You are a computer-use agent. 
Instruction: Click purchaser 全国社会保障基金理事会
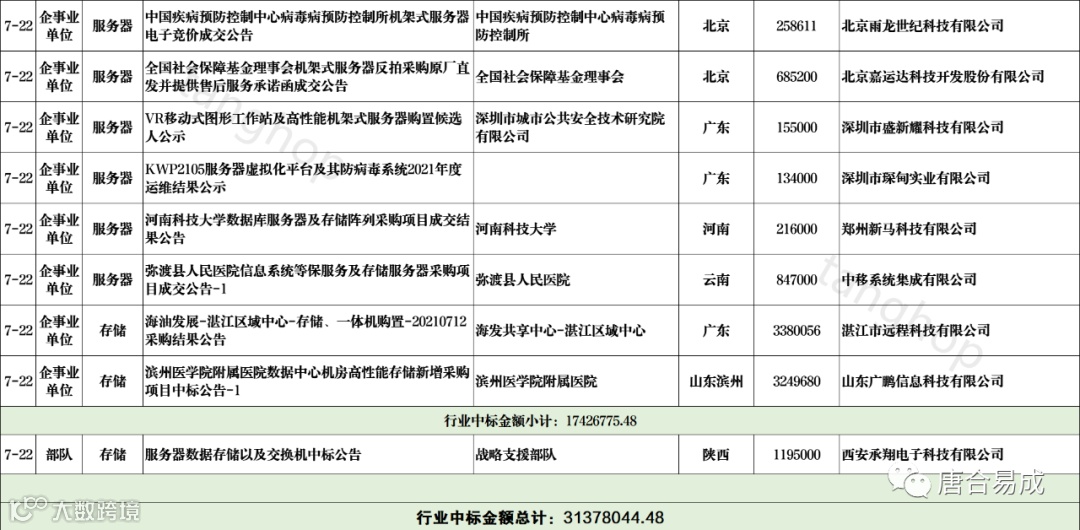pyautogui.click(x=549, y=77)
